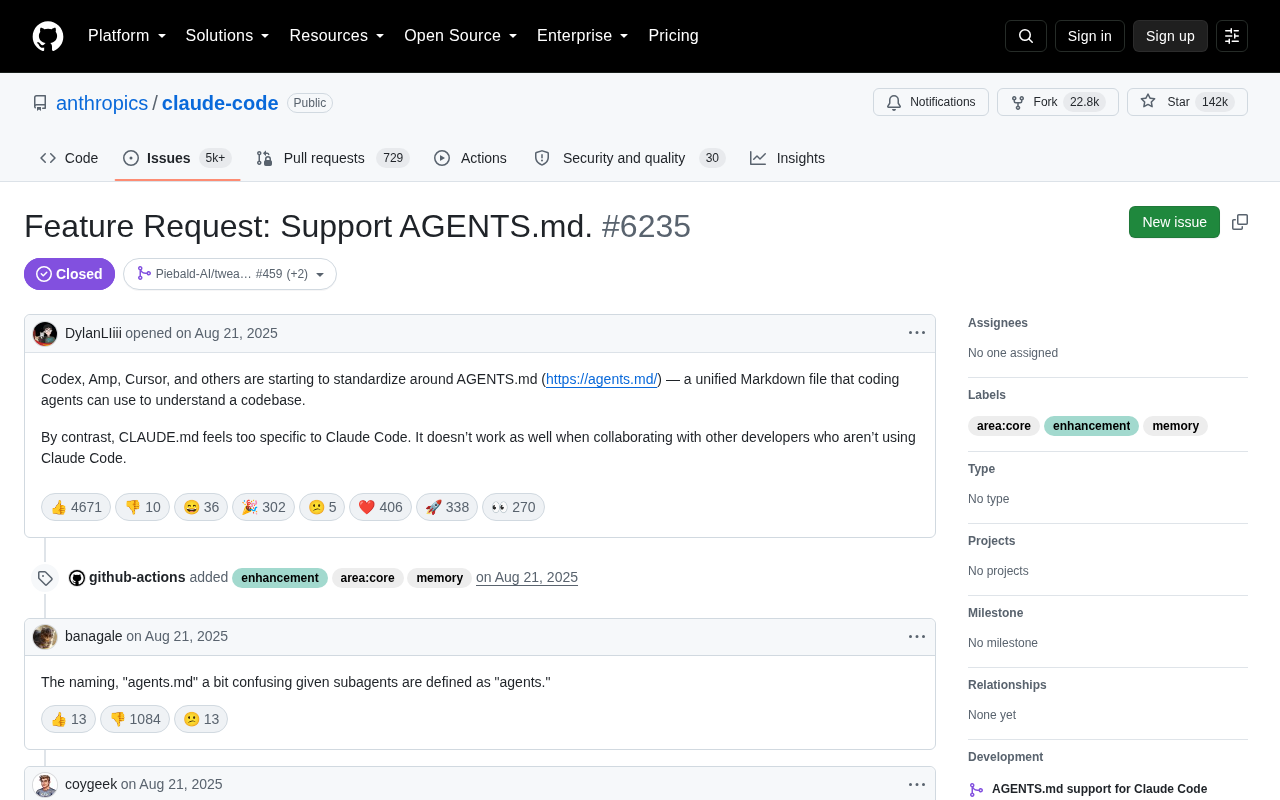Image resolution: width=1280 pixels, height=800 pixels.
Task: Click the Notifications bell button
Action: pos(931,102)
